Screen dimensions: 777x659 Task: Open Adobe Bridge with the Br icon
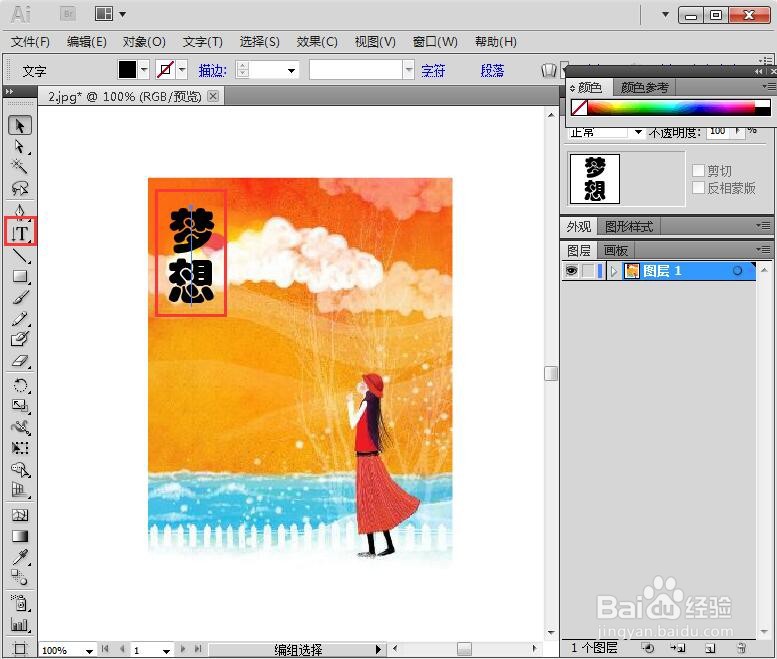coord(68,14)
